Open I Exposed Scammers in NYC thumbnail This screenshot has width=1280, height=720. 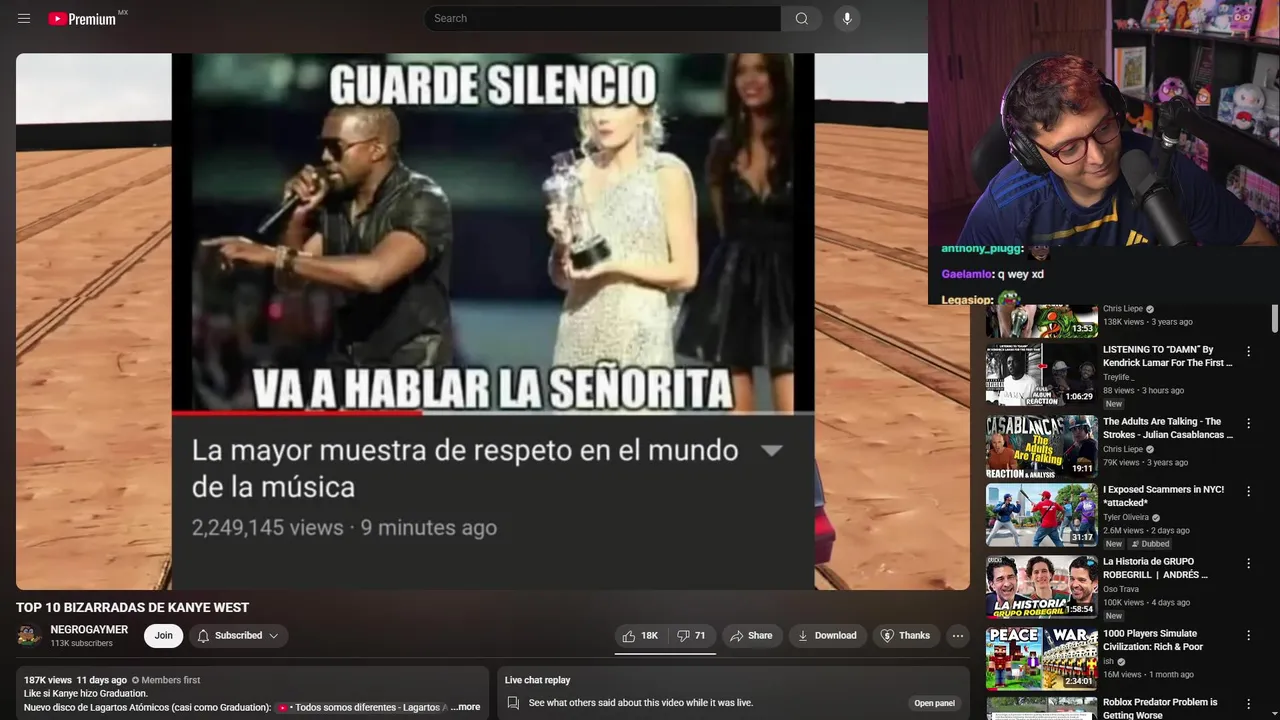(x=1041, y=515)
